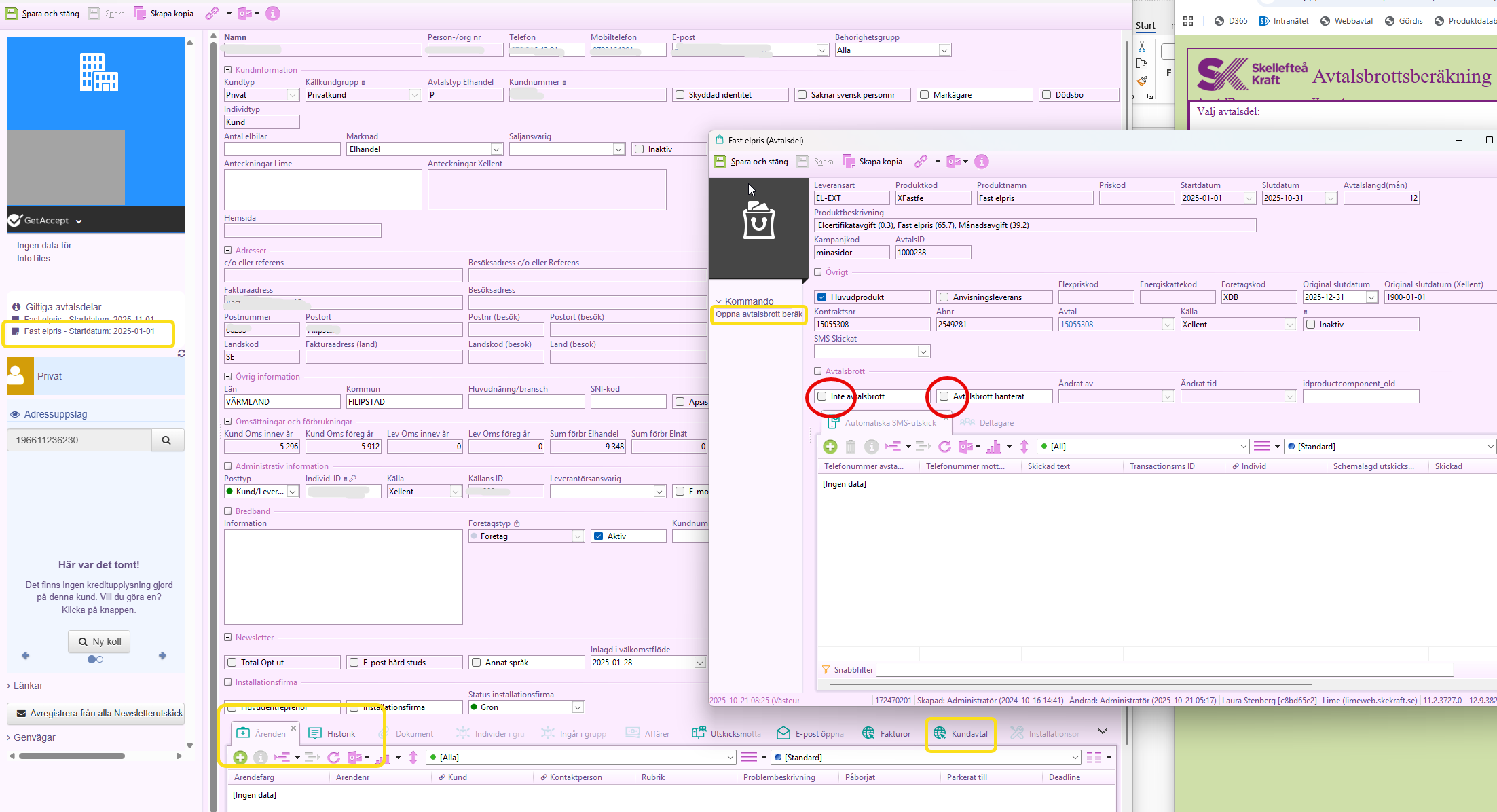Click the green add icon in SMS-utskick toolbar
This screenshot has width=1497, height=812.
coord(830,447)
